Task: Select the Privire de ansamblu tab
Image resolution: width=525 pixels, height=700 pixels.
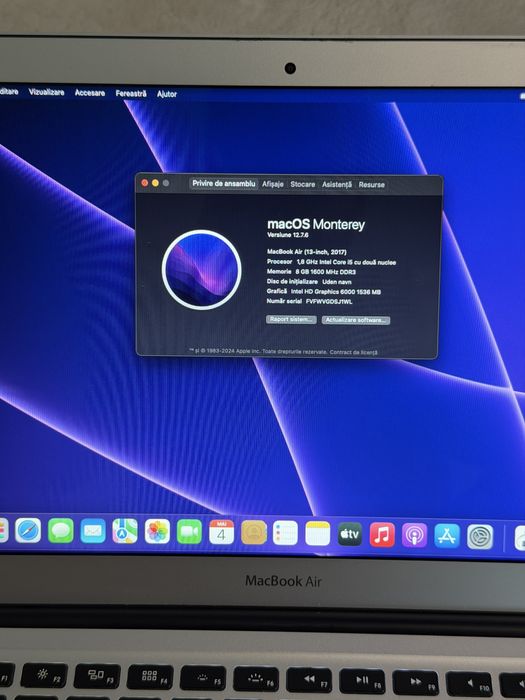Action: coord(224,183)
